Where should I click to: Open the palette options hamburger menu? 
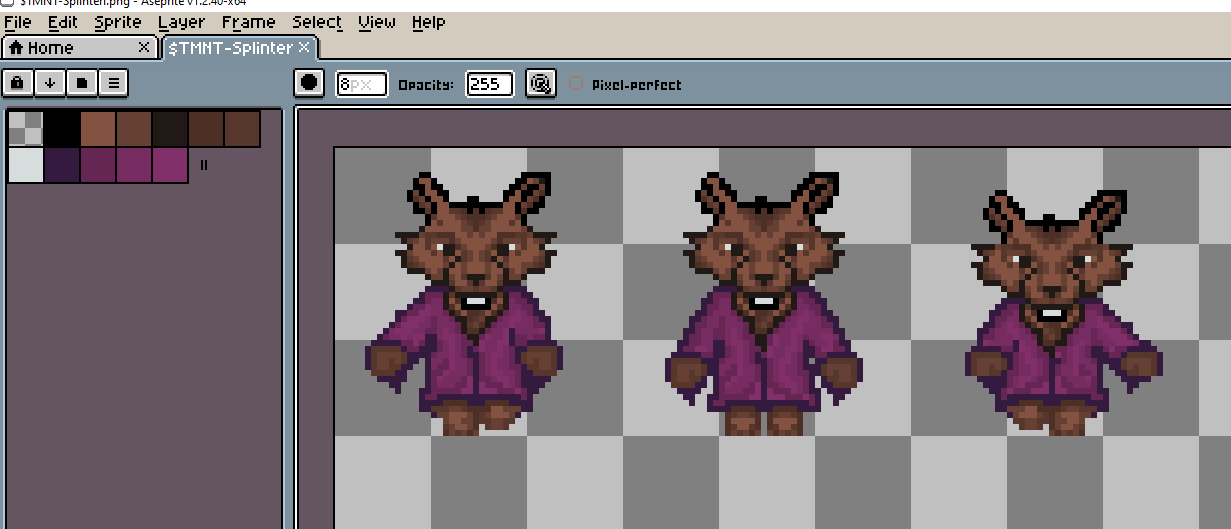pyautogui.click(x=114, y=83)
